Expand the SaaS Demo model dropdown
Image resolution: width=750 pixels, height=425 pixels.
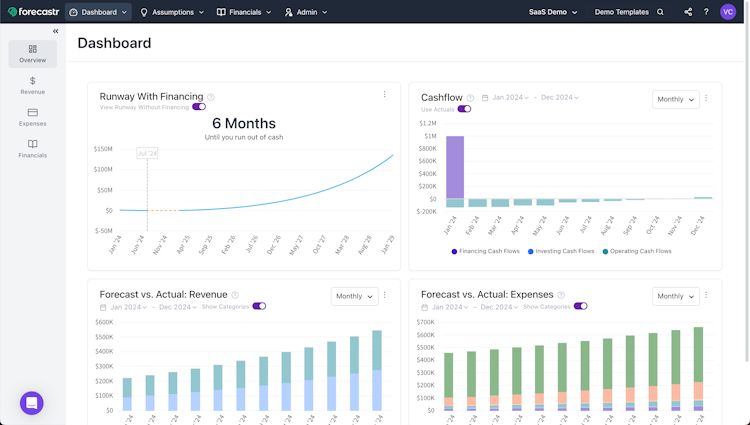(553, 12)
